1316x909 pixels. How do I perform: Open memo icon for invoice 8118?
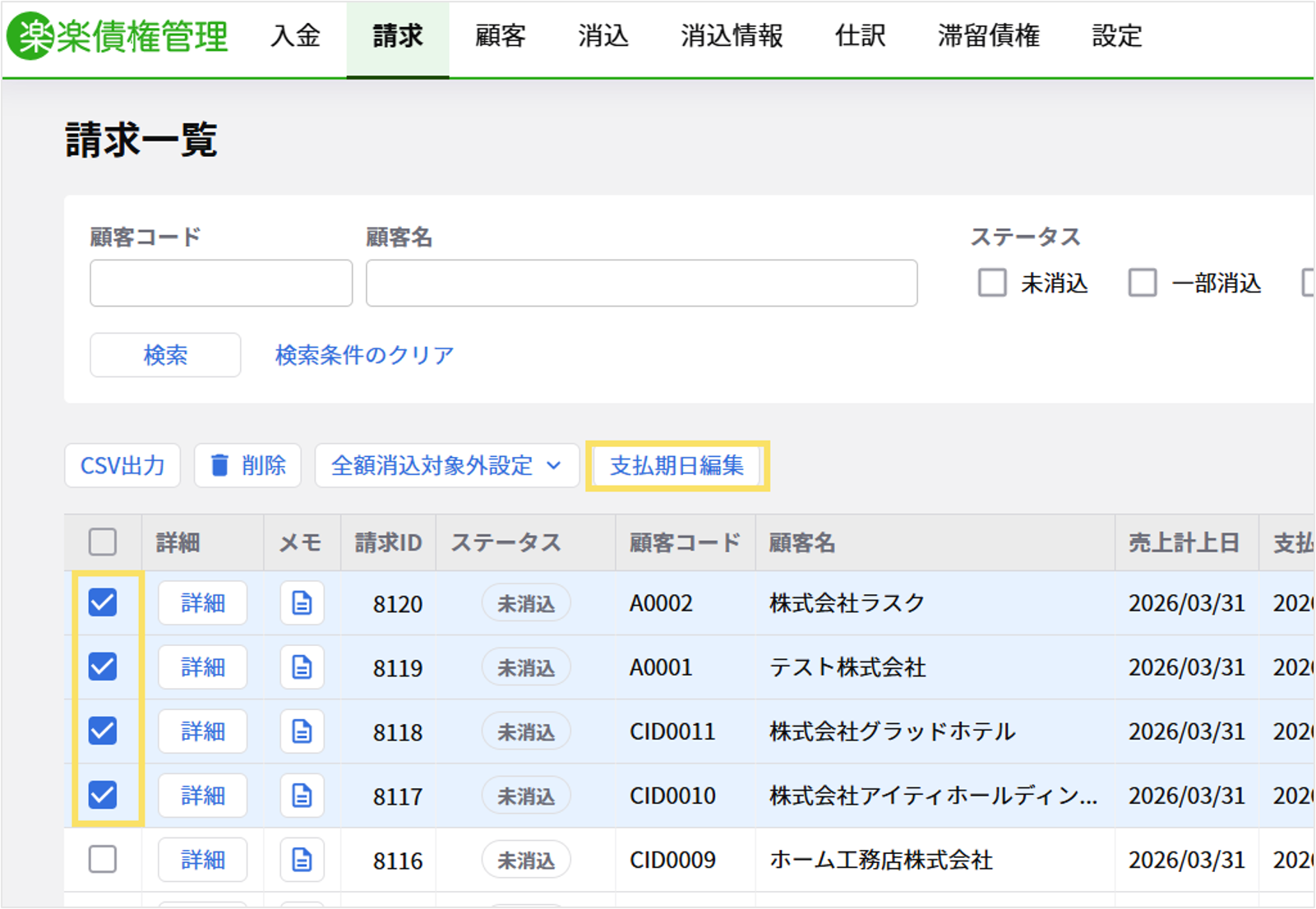(302, 731)
